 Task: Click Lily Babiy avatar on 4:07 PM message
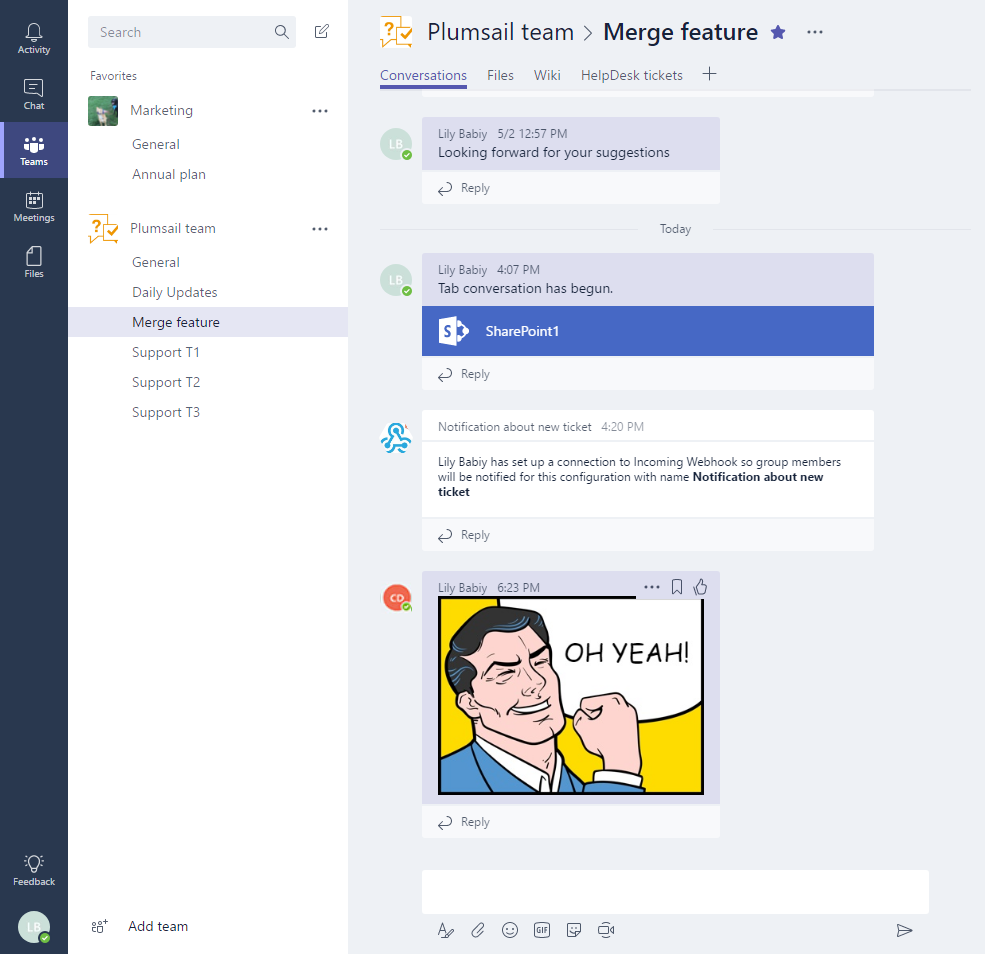[x=396, y=280]
